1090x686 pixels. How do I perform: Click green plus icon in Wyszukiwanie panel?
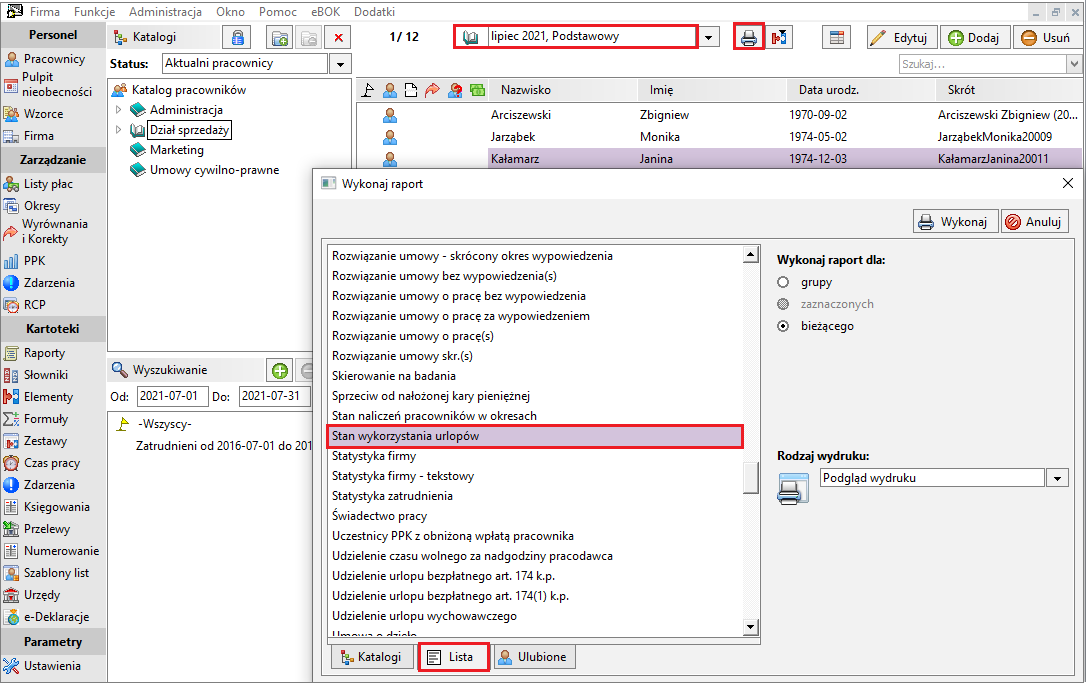(x=279, y=370)
